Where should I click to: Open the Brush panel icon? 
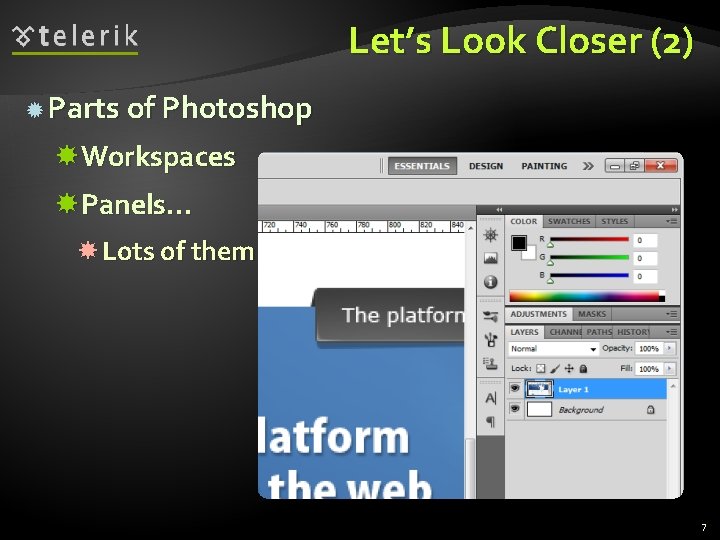coord(490,340)
